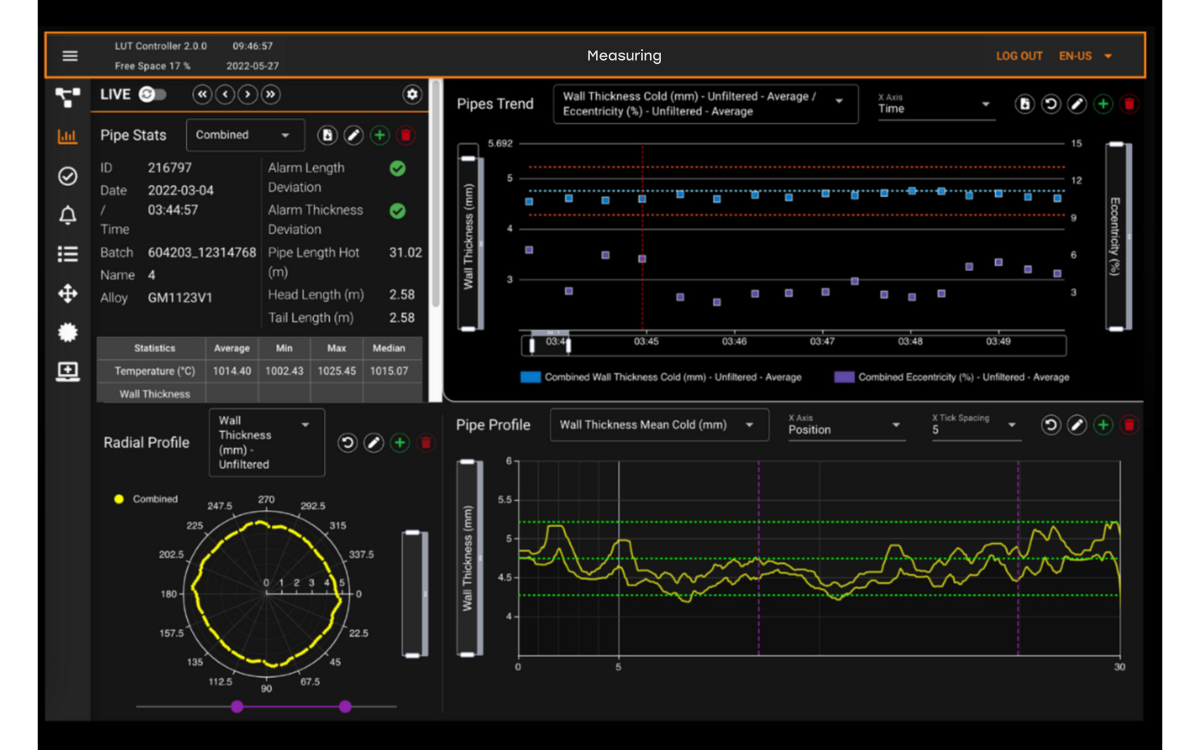
Task: Open the hamburger menu in top bar
Action: coord(70,56)
